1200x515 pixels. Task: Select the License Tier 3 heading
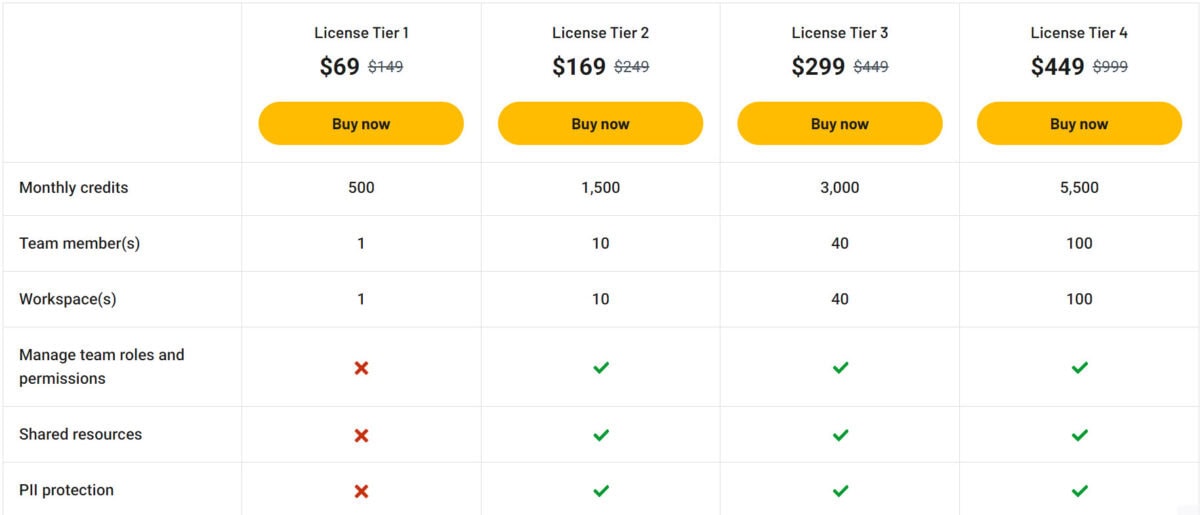[840, 33]
